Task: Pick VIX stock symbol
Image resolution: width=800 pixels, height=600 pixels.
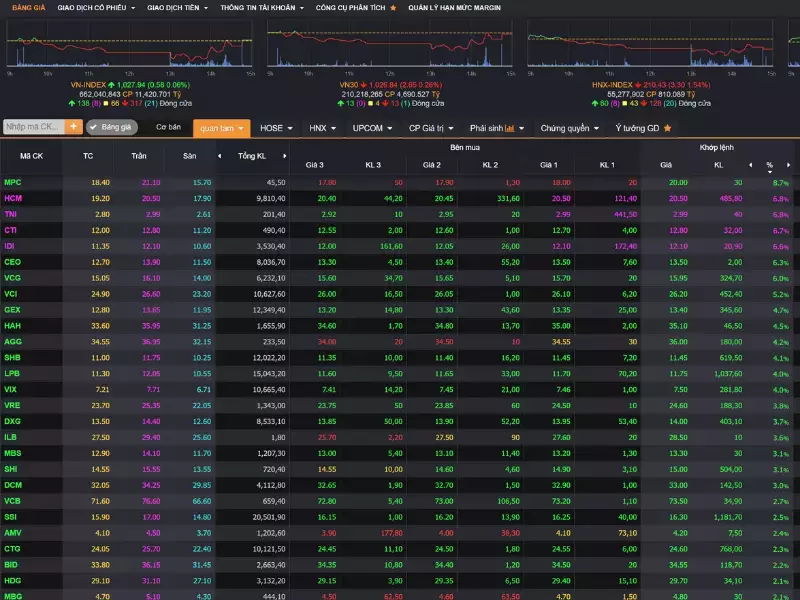Action: pos(10,389)
